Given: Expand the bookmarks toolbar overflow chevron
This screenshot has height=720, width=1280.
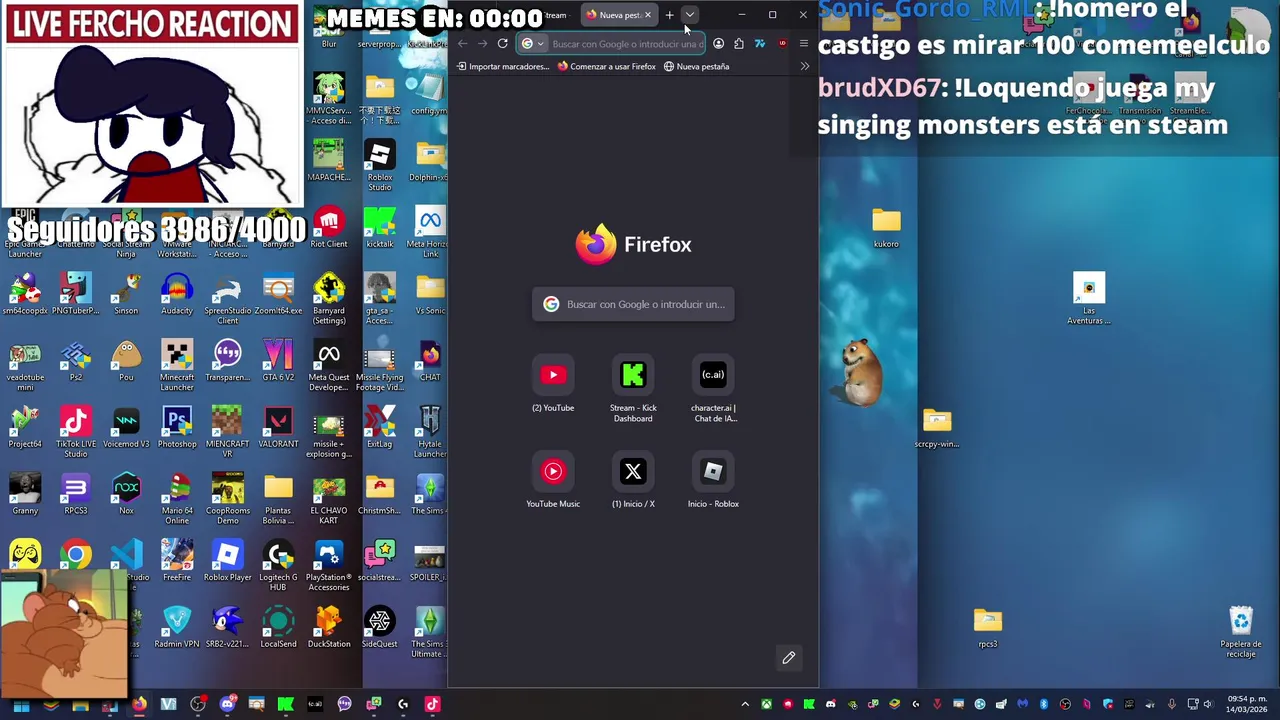Looking at the screenshot, I should click(x=805, y=66).
